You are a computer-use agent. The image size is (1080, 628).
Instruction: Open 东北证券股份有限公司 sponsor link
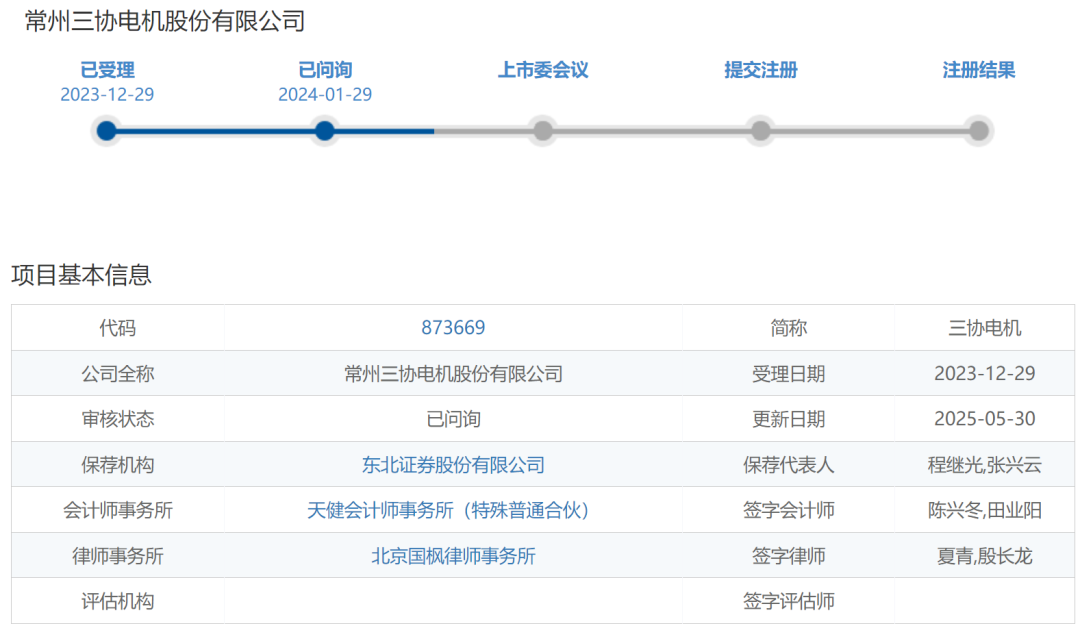[453, 465]
